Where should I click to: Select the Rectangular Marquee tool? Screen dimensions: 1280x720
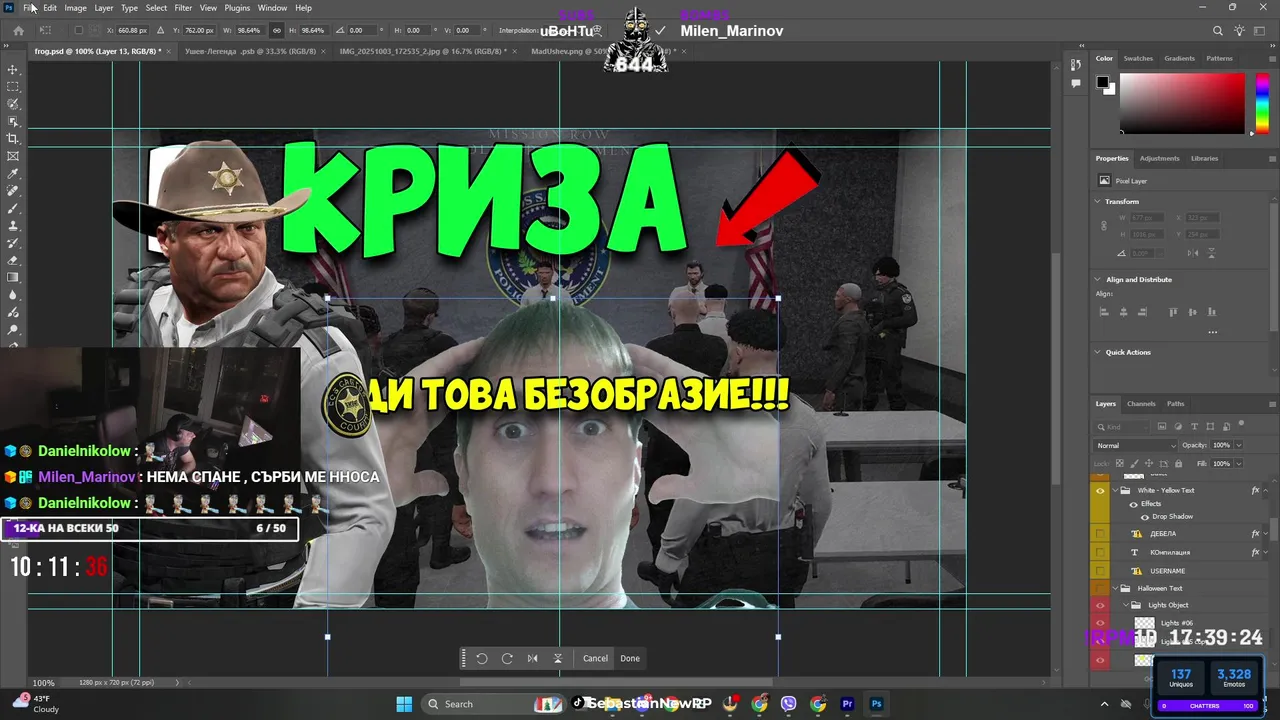click(13, 87)
